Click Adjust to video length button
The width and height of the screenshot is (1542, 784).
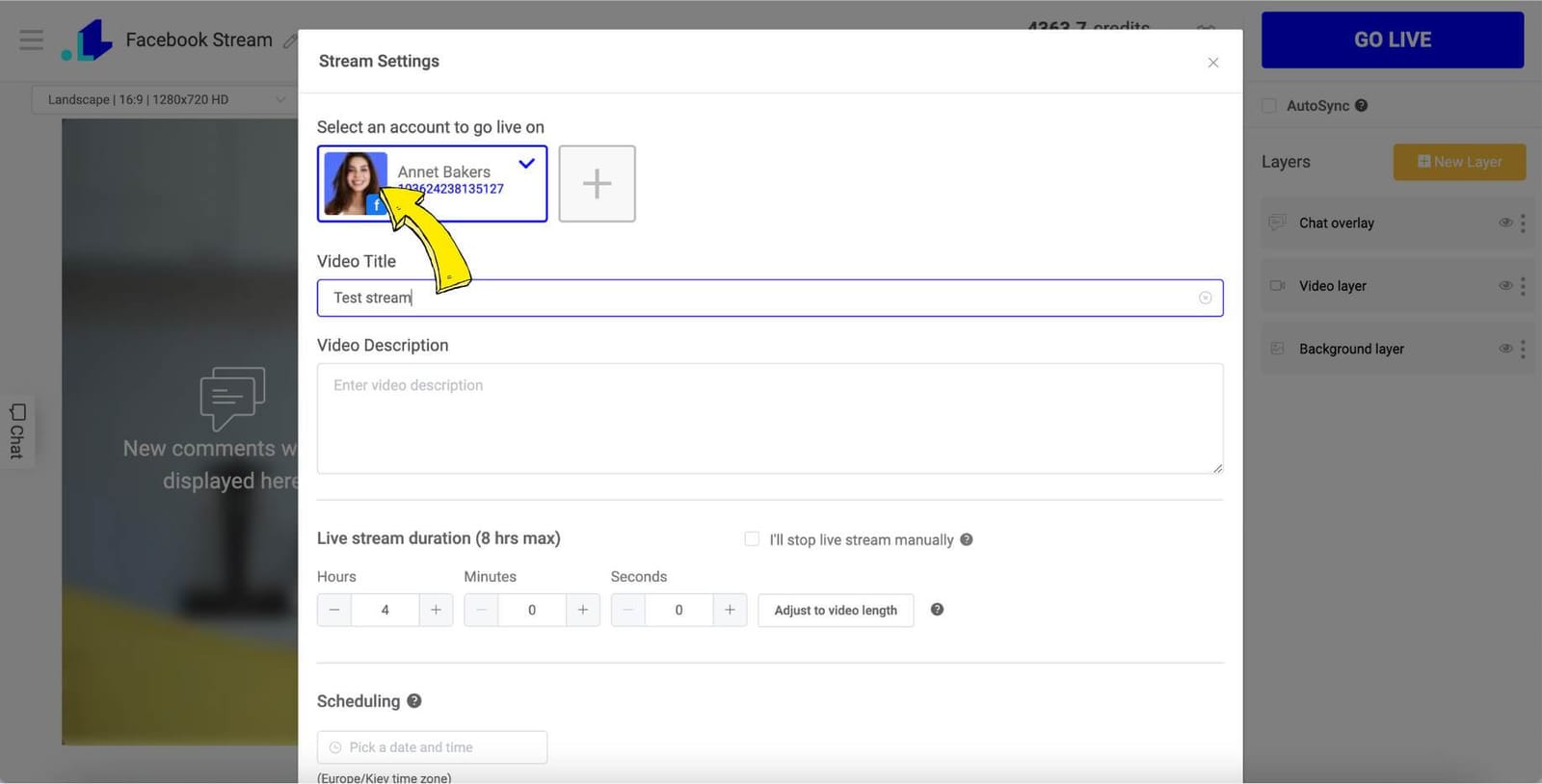[836, 611]
